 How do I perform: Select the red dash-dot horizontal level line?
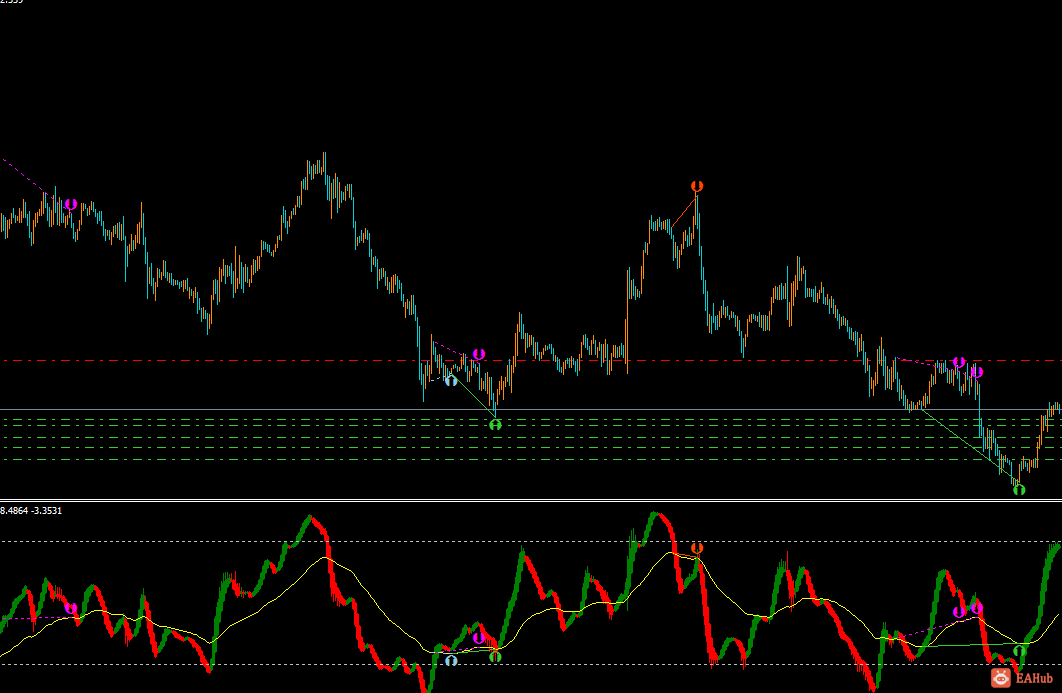pyautogui.click(x=531, y=360)
